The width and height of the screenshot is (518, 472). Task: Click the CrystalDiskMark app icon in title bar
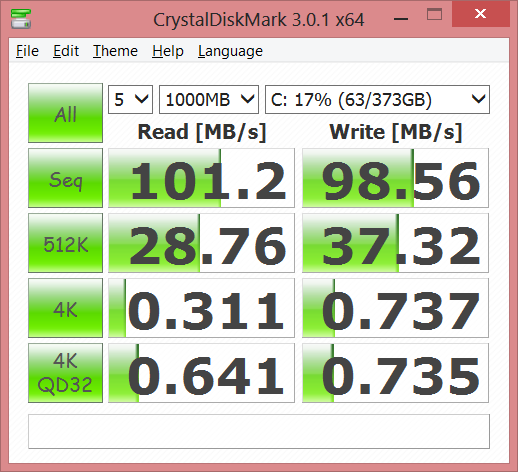21,19
